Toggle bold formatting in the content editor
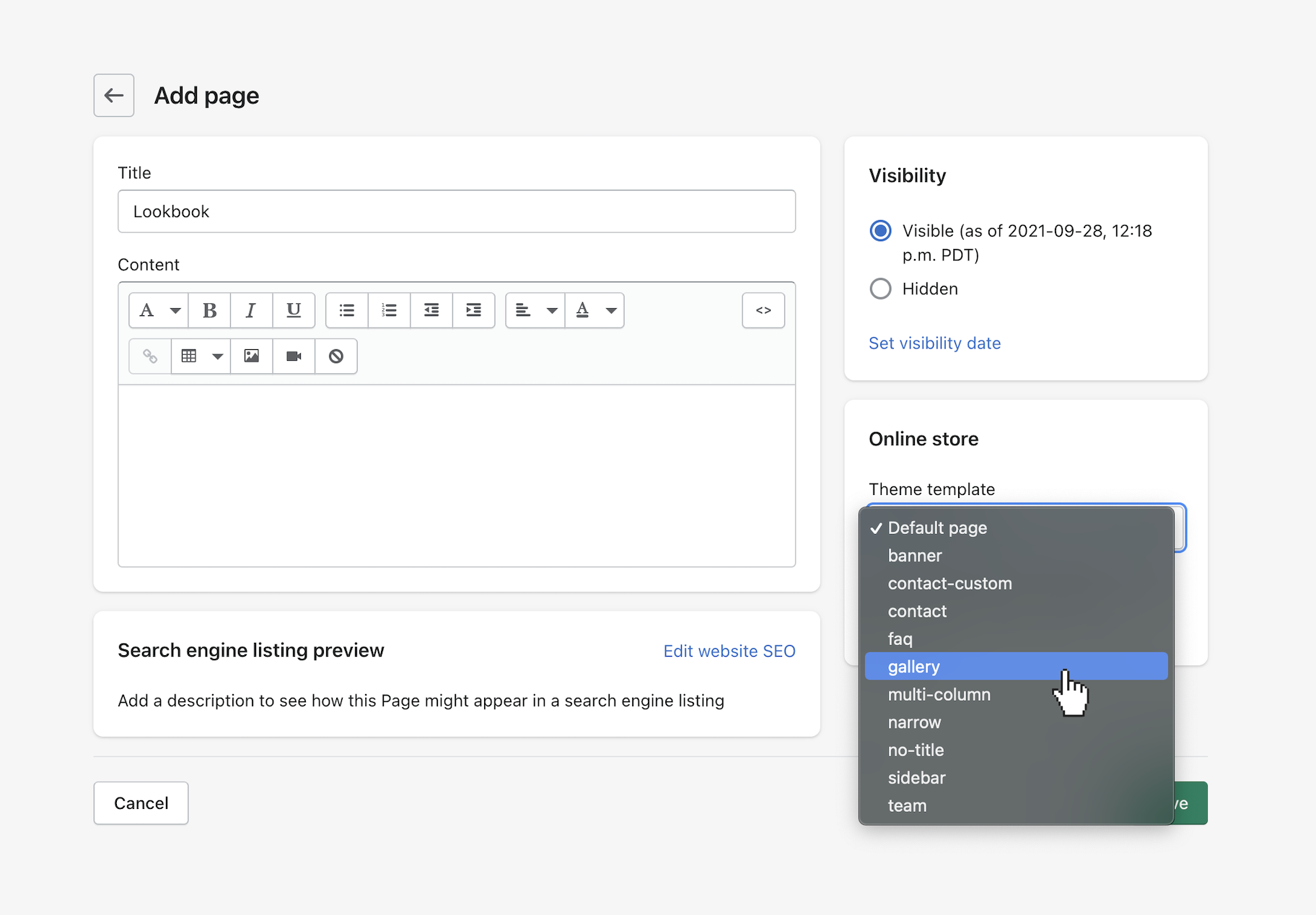 coord(209,310)
